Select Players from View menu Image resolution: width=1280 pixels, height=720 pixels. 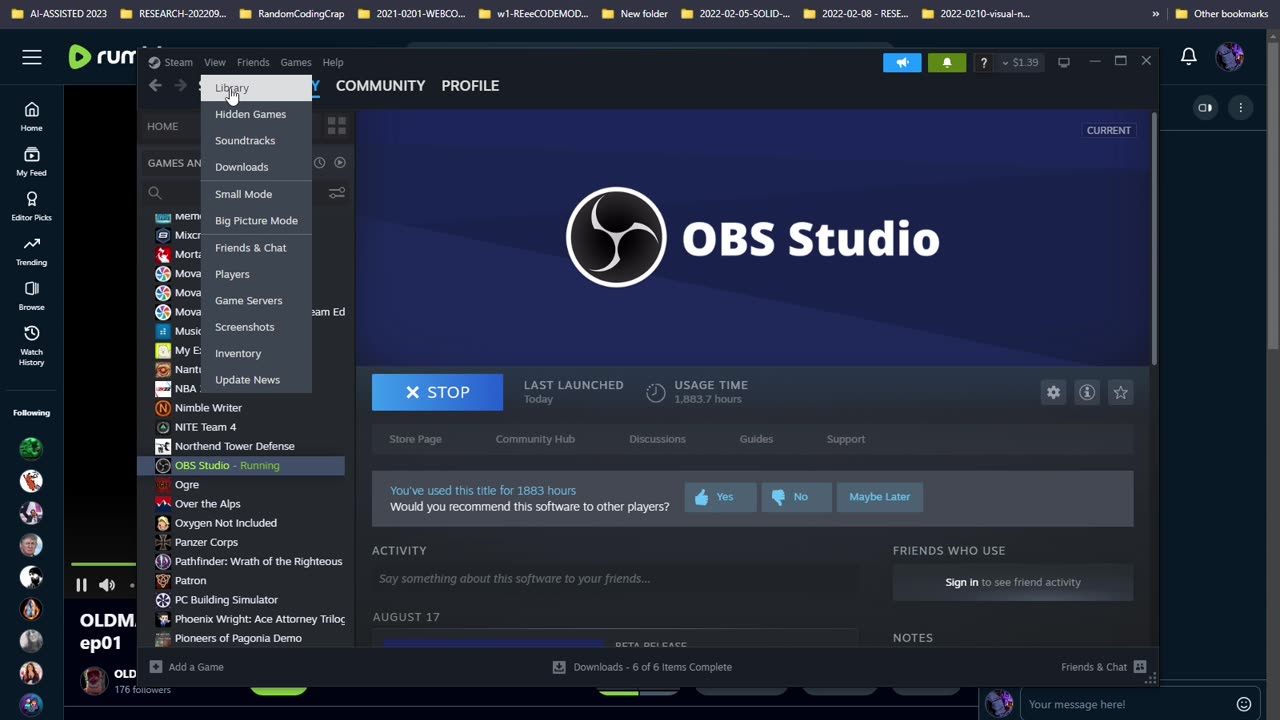(x=256, y=274)
